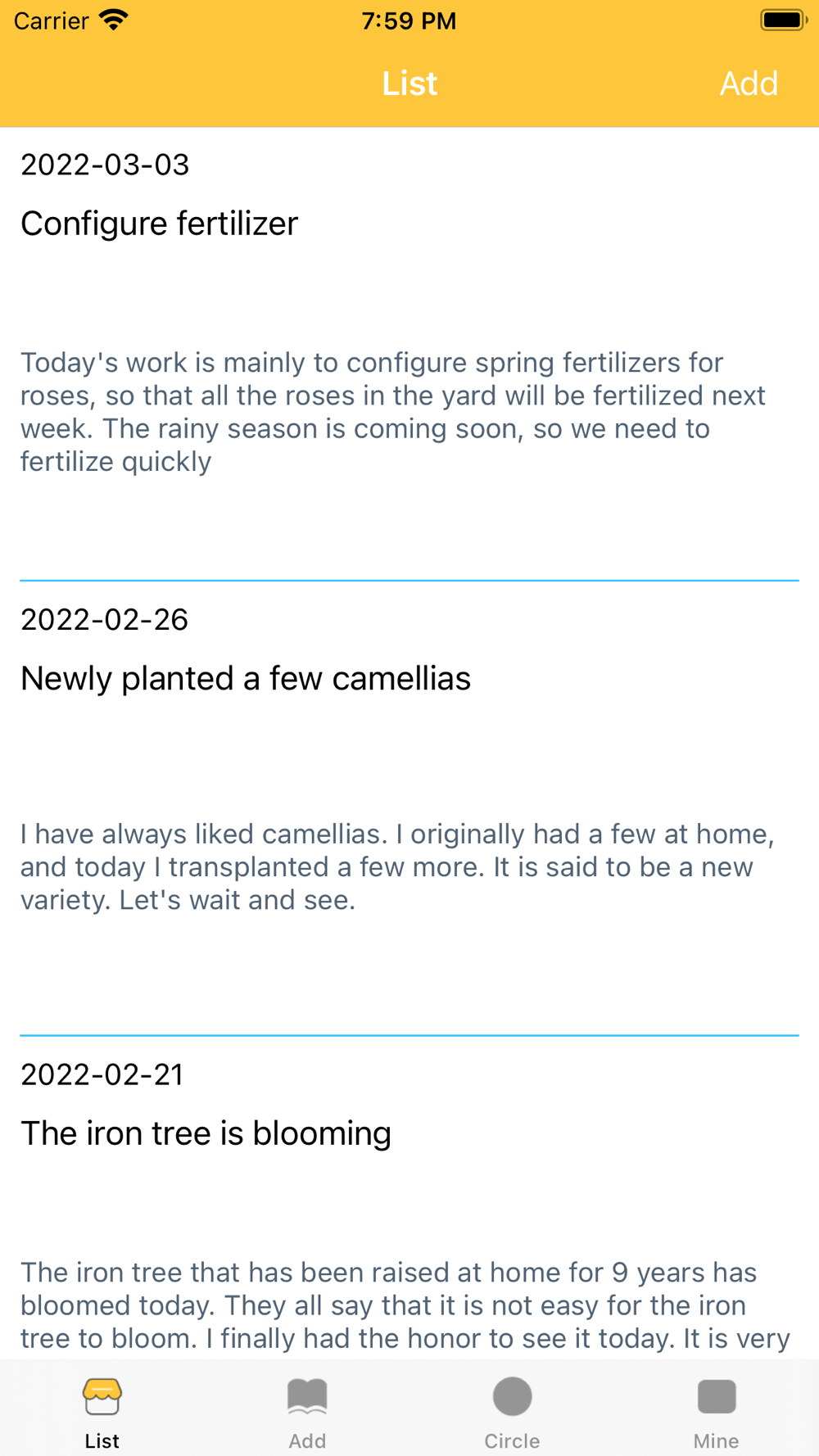819x1456 pixels.
Task: Select the 2022-02-26 date label
Action: [x=105, y=620]
